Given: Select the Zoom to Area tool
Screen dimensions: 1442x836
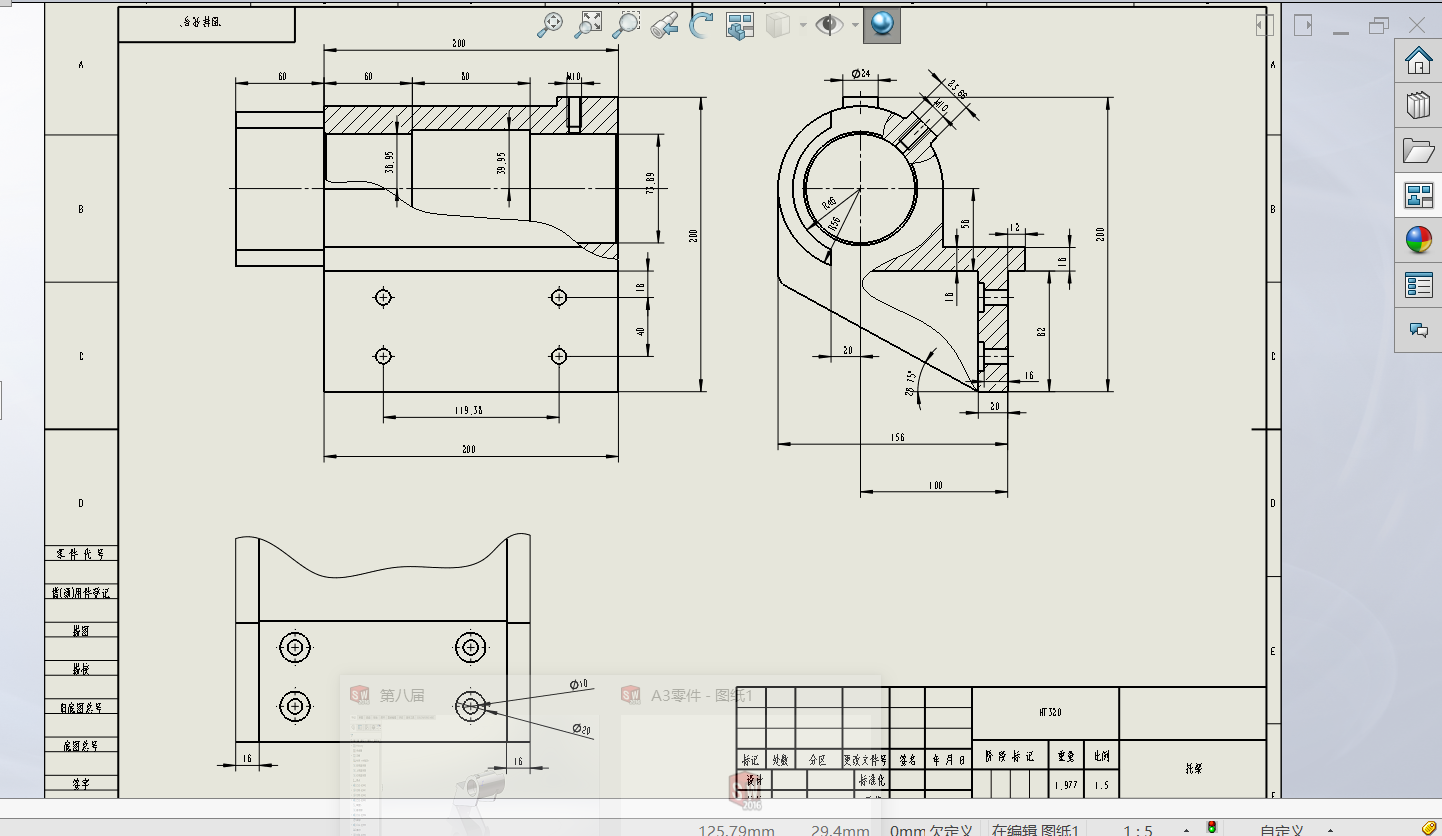Looking at the screenshot, I should click(588, 25).
